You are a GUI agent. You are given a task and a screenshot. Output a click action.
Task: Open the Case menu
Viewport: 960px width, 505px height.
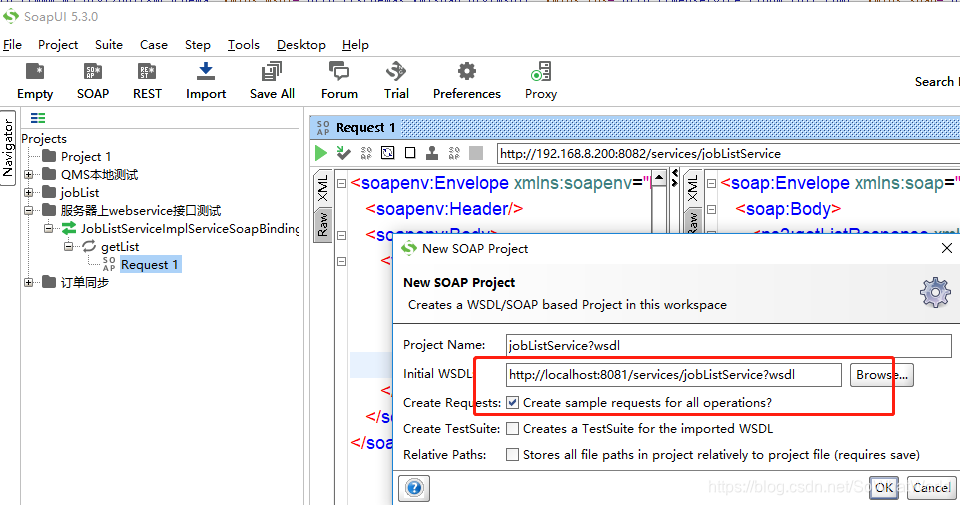[x=154, y=45]
